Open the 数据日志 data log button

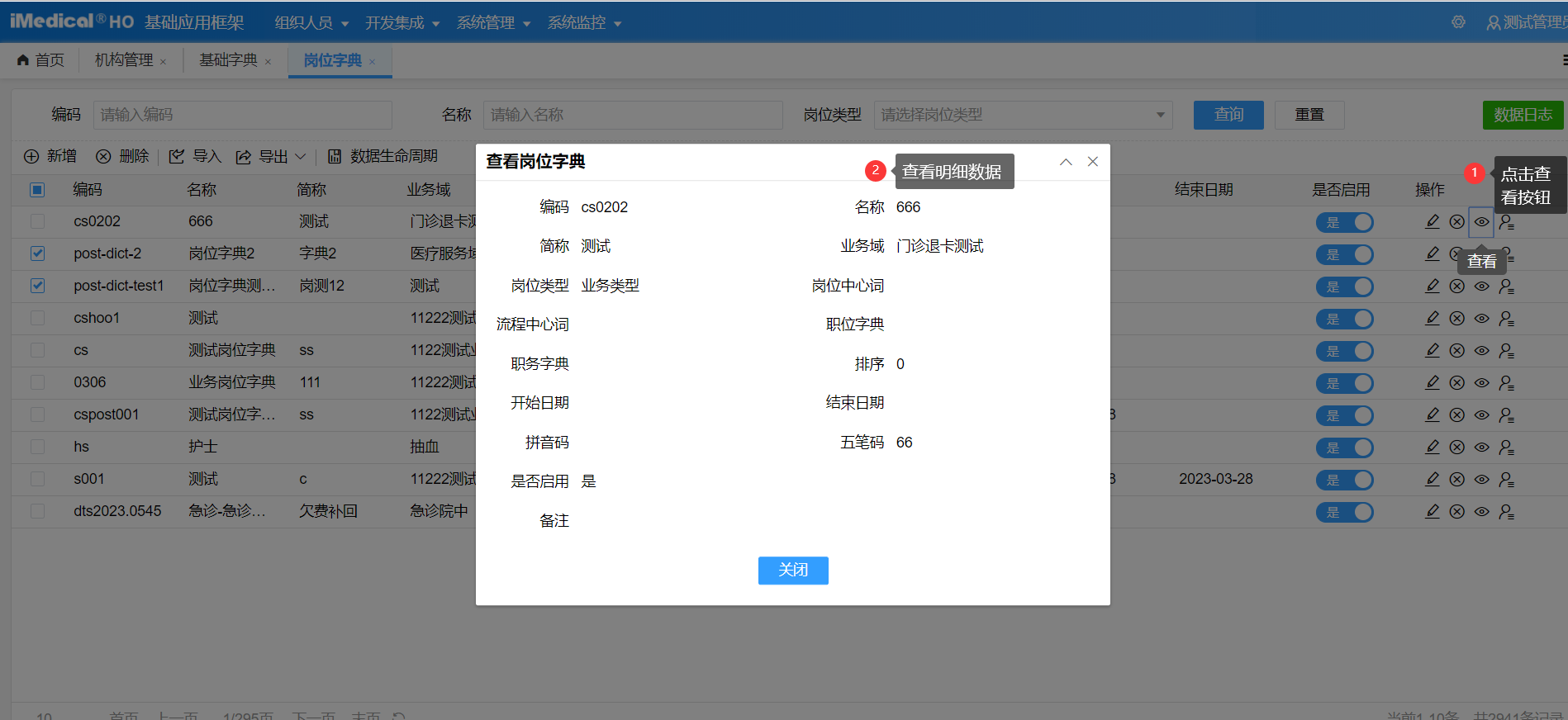point(1523,115)
